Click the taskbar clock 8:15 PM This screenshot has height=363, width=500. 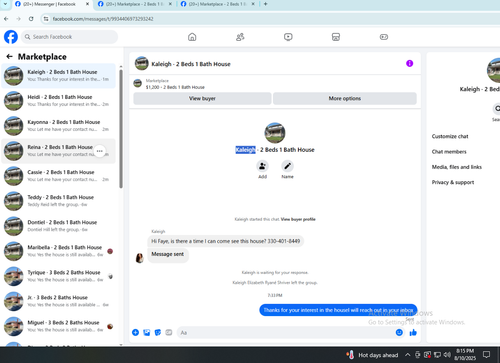(465, 355)
